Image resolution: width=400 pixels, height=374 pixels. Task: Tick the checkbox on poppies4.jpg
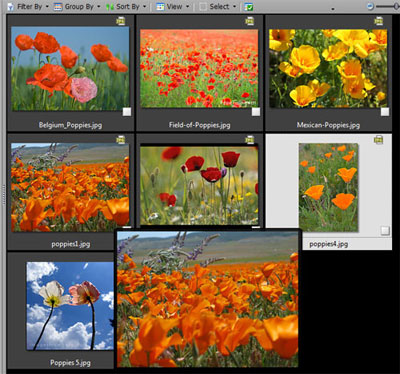[385, 231]
